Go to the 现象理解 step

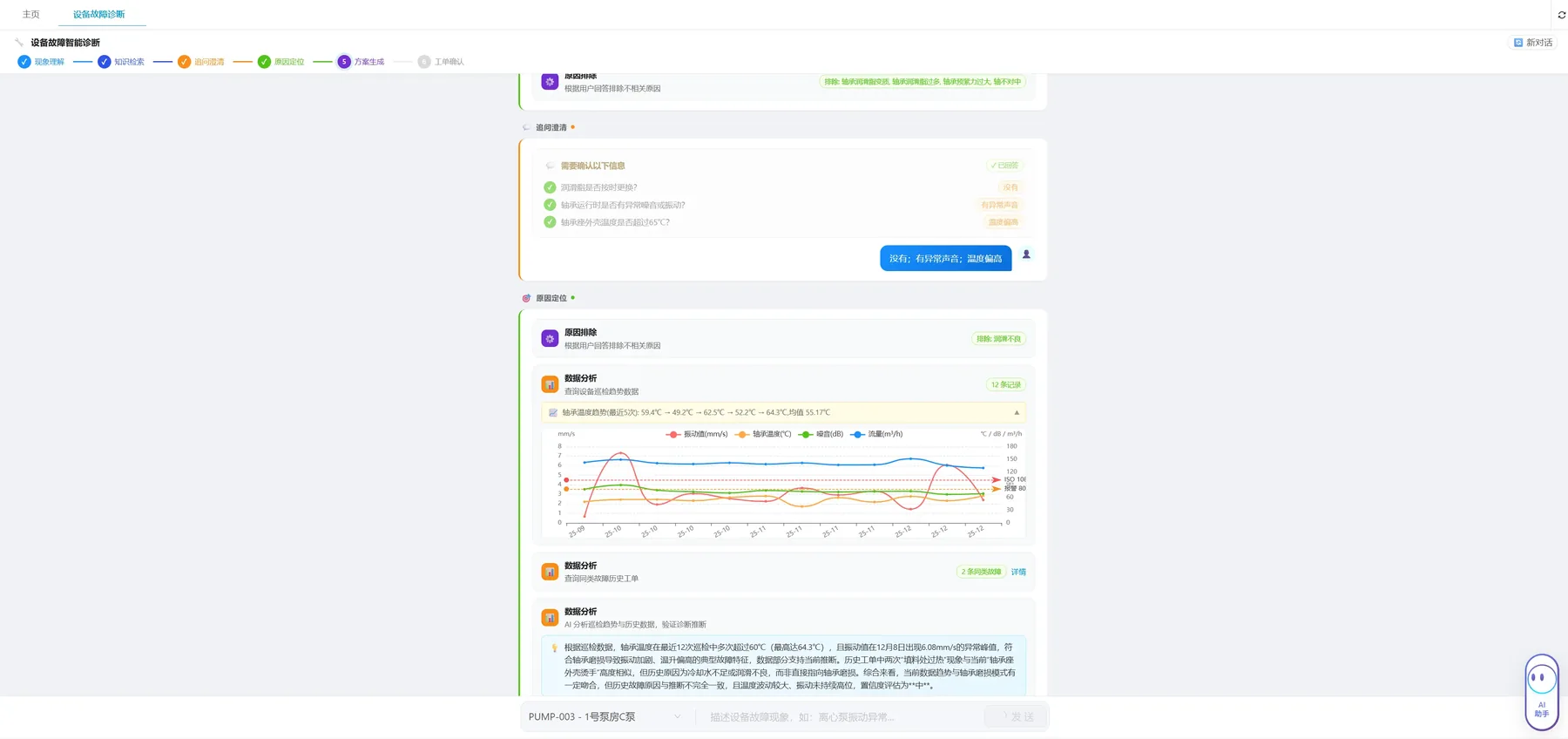[x=41, y=62]
